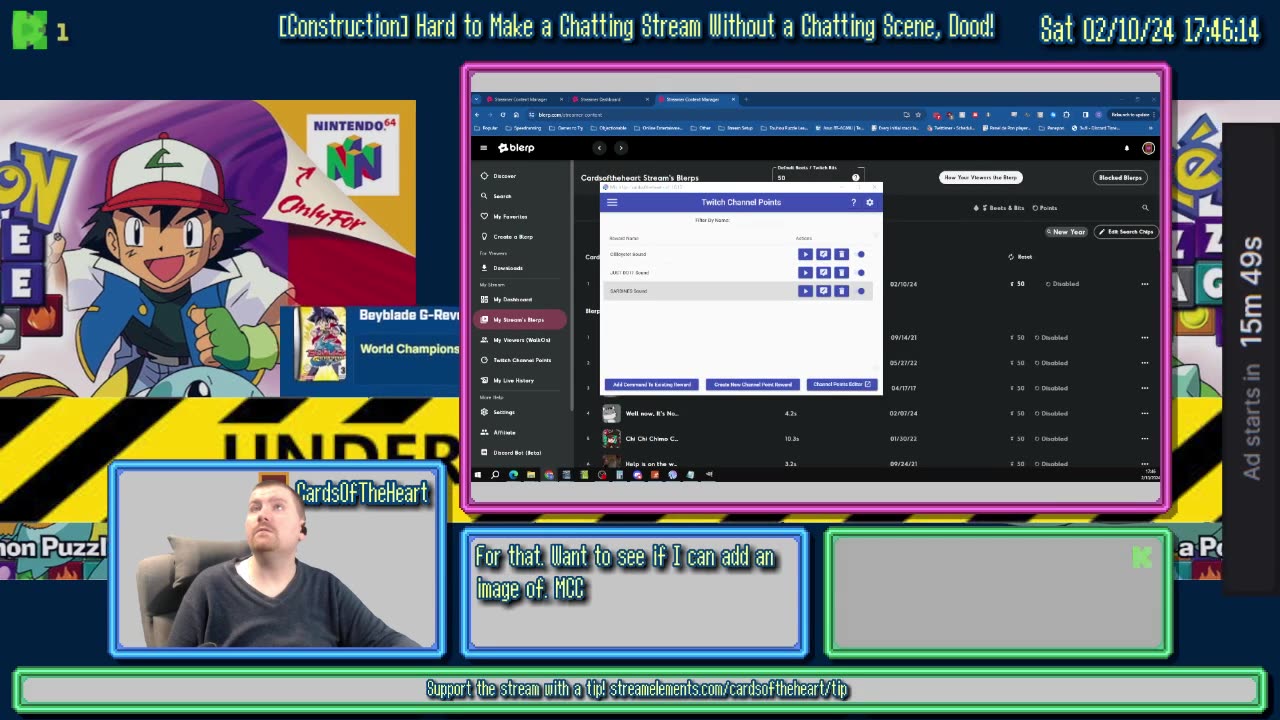1280x720 pixels.
Task: Go forward with blerp's right arrow
Action: pos(620,148)
